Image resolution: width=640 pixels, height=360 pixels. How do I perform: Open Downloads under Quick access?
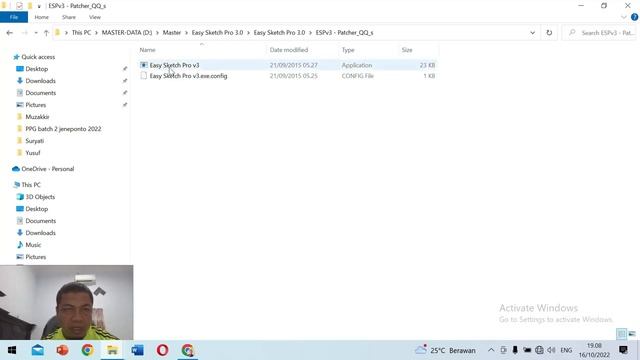click(40, 81)
